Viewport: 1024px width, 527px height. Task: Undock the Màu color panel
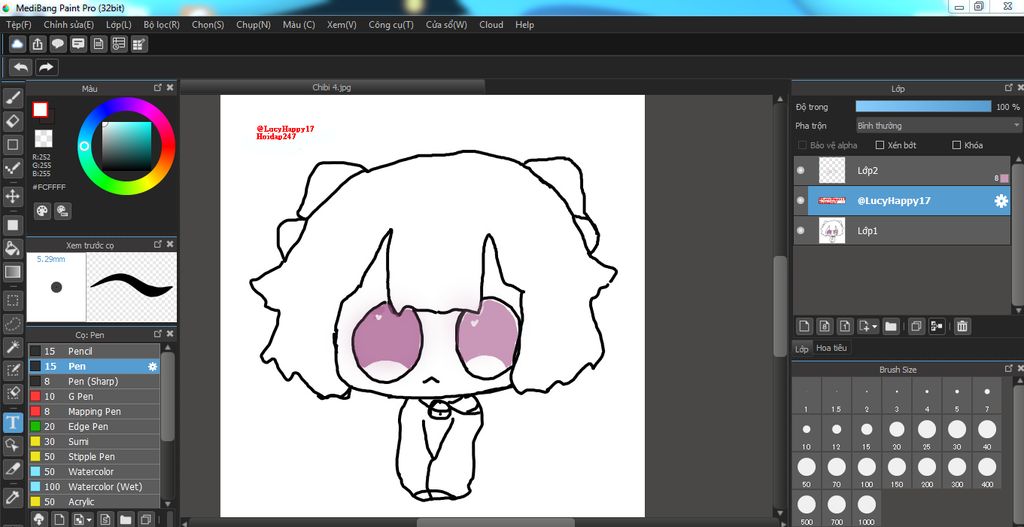157,88
